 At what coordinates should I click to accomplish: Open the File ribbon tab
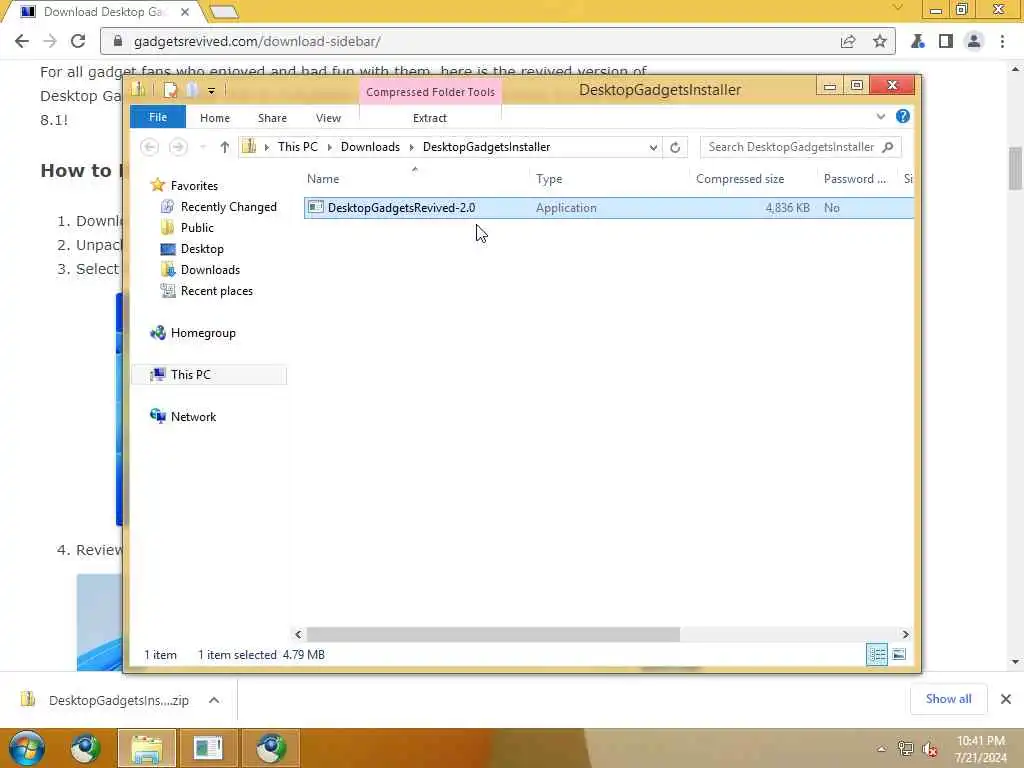158,117
